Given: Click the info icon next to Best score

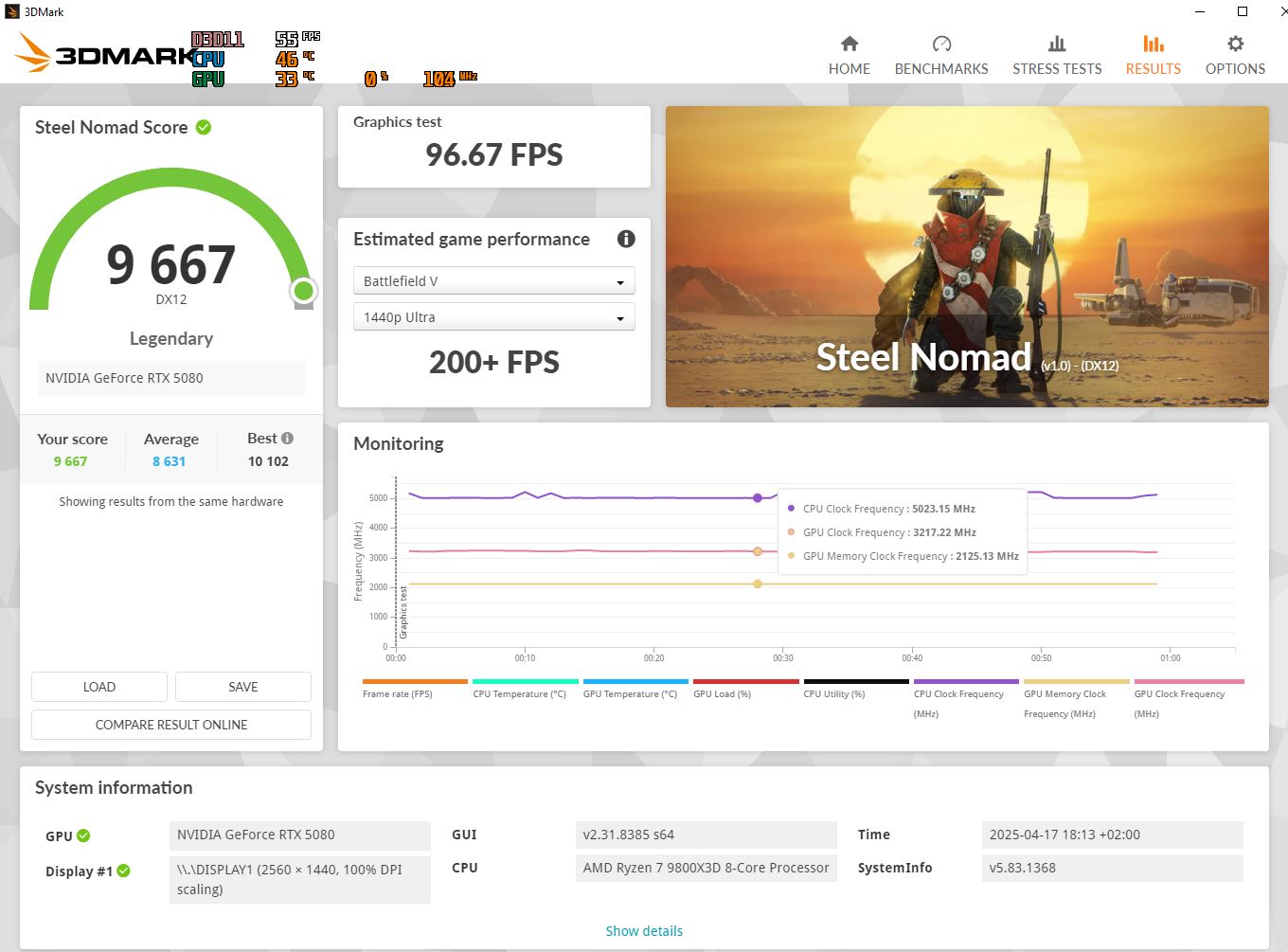Looking at the screenshot, I should coord(287,438).
